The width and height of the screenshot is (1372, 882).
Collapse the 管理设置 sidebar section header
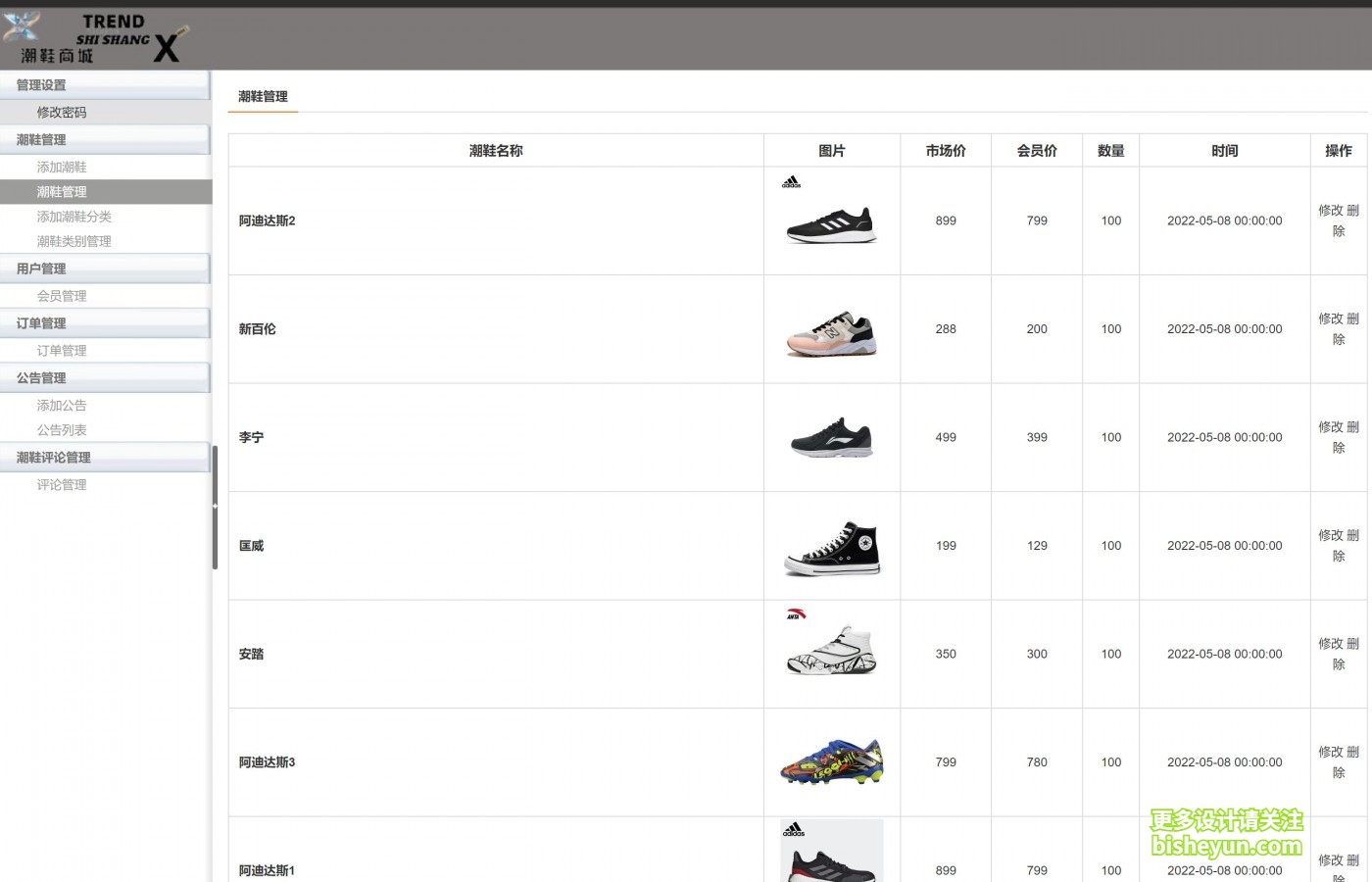[x=105, y=85]
